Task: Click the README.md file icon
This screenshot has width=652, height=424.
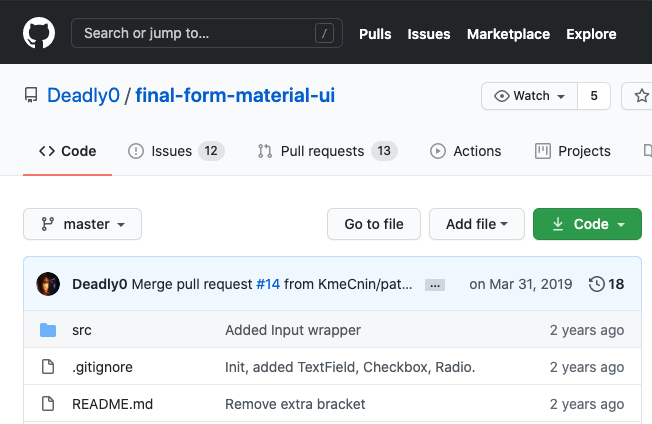Action: [x=48, y=404]
